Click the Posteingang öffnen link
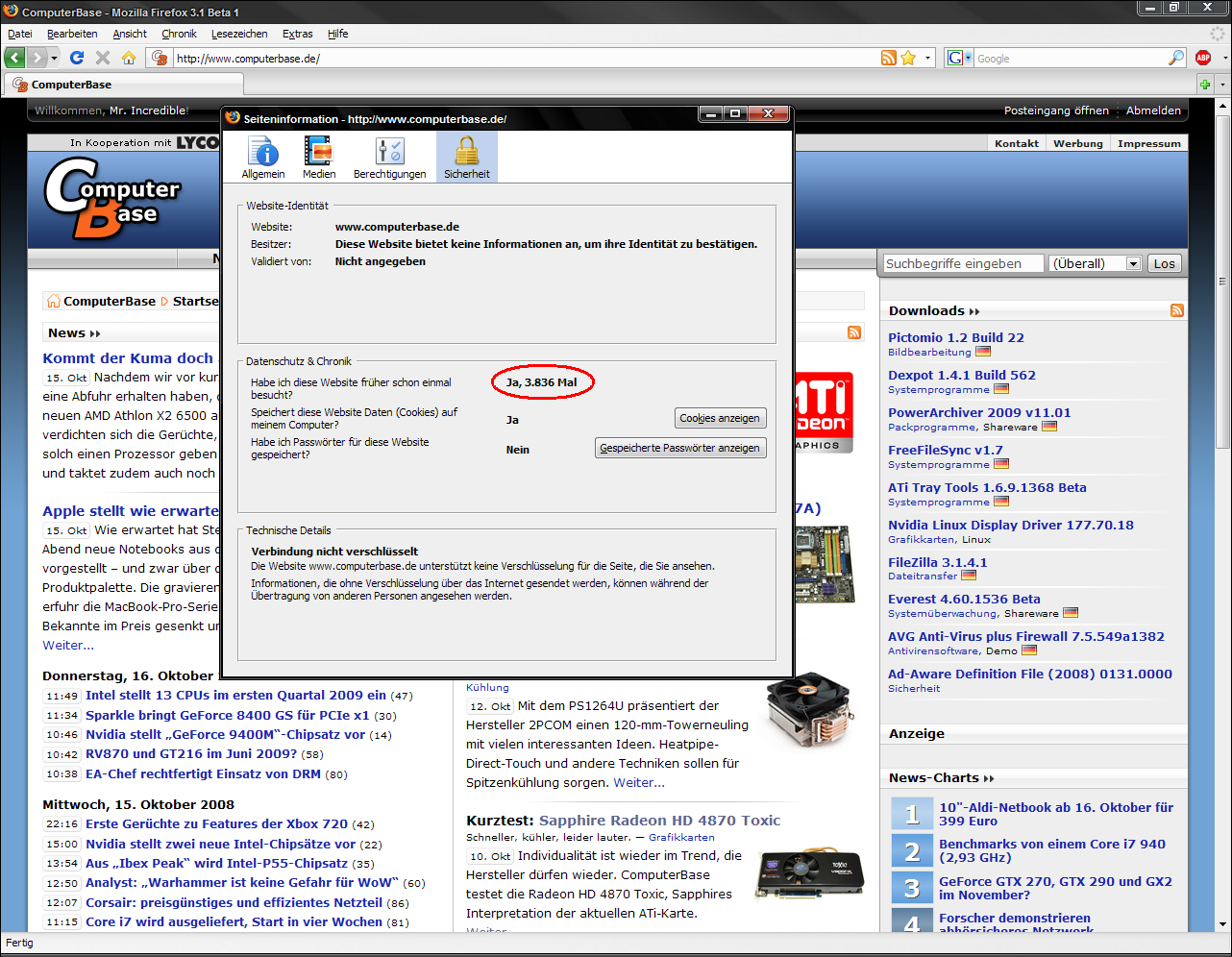 (1056, 110)
